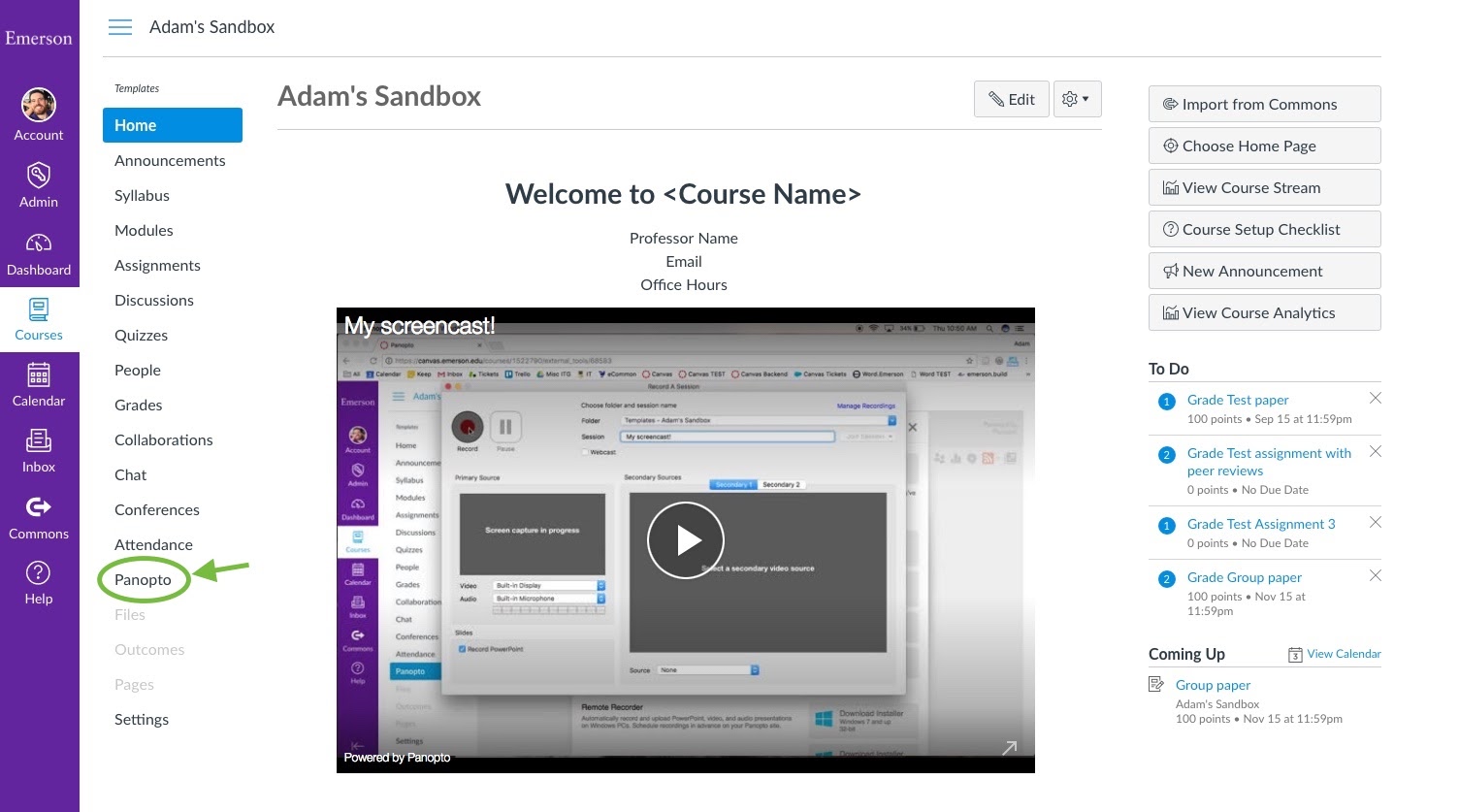Click View Course Stream button

1265,187
